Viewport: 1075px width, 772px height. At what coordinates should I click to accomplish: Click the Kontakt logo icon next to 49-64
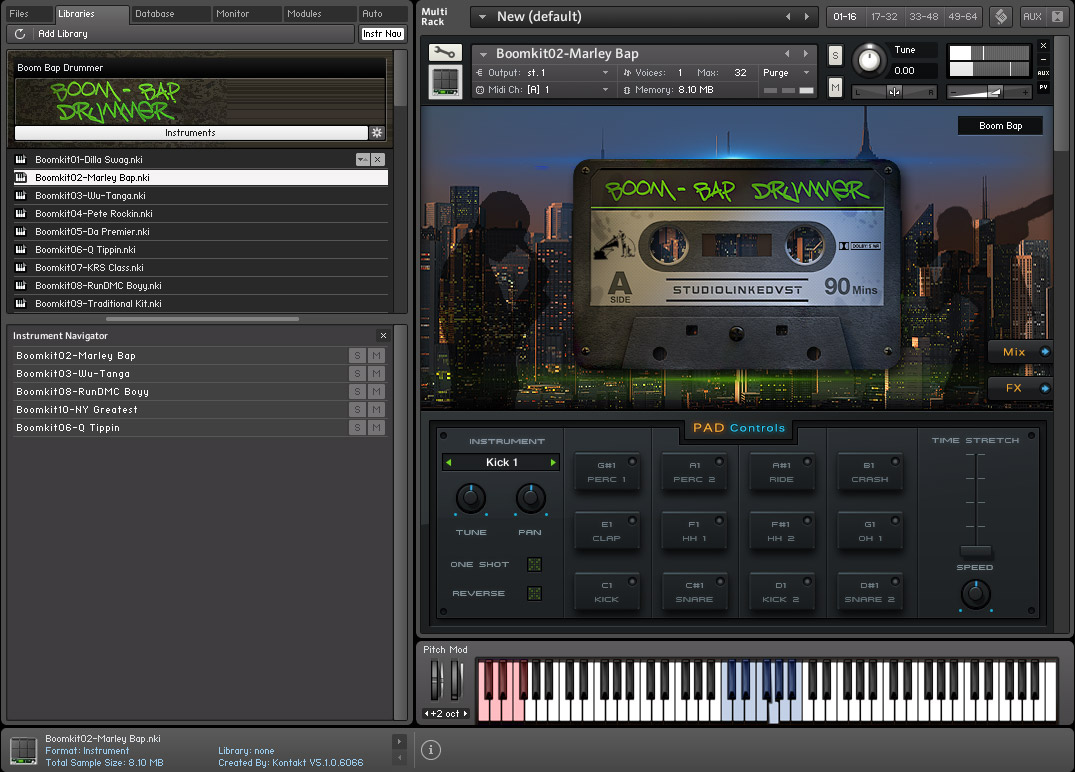[x=1001, y=16]
